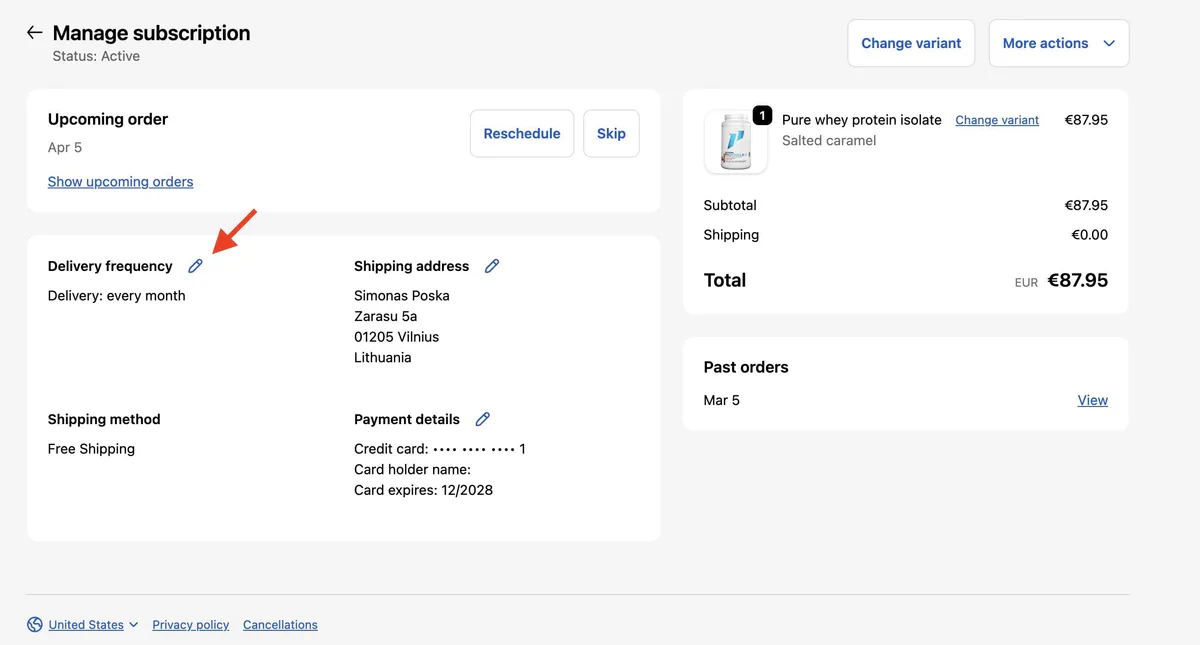
Task: Go back using the left arrow icon
Action: (35, 33)
